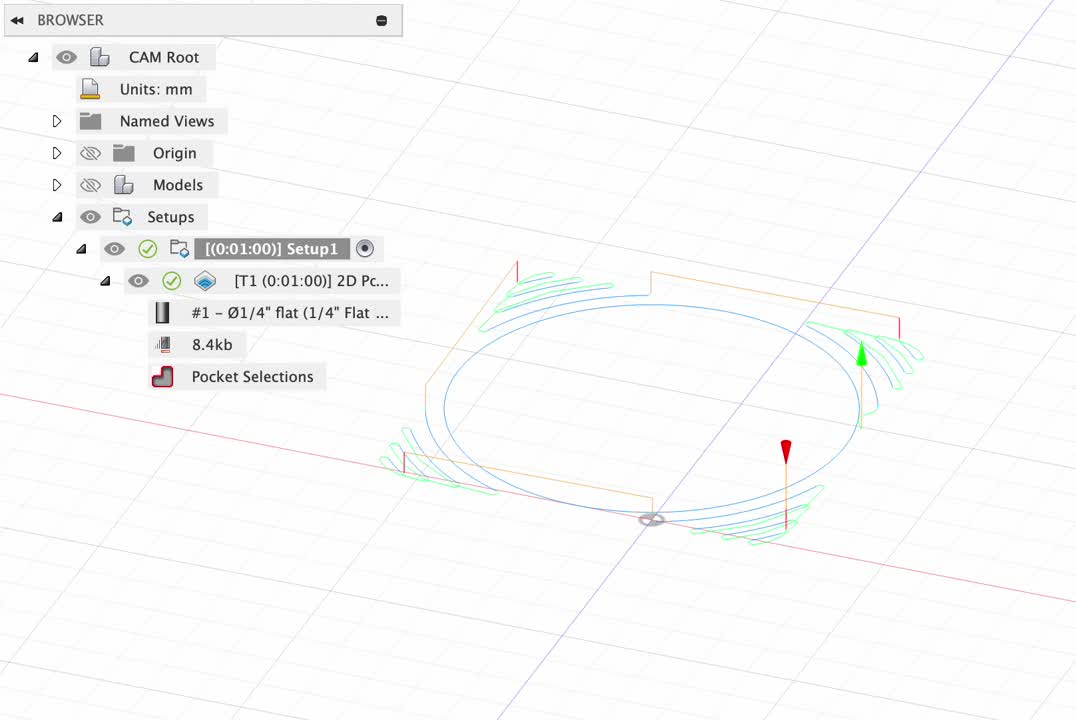Image resolution: width=1076 pixels, height=720 pixels.
Task: Select the Named Views label
Action: pos(167,121)
